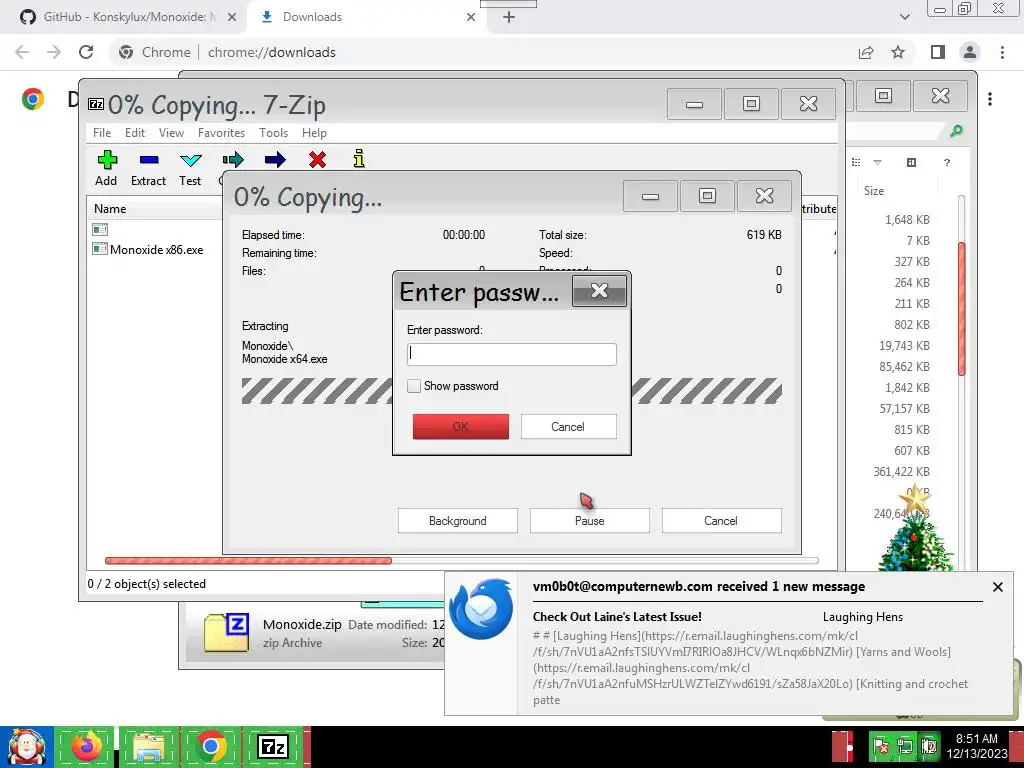
Task: Open Firefox from the taskbar
Action: [x=87, y=747]
